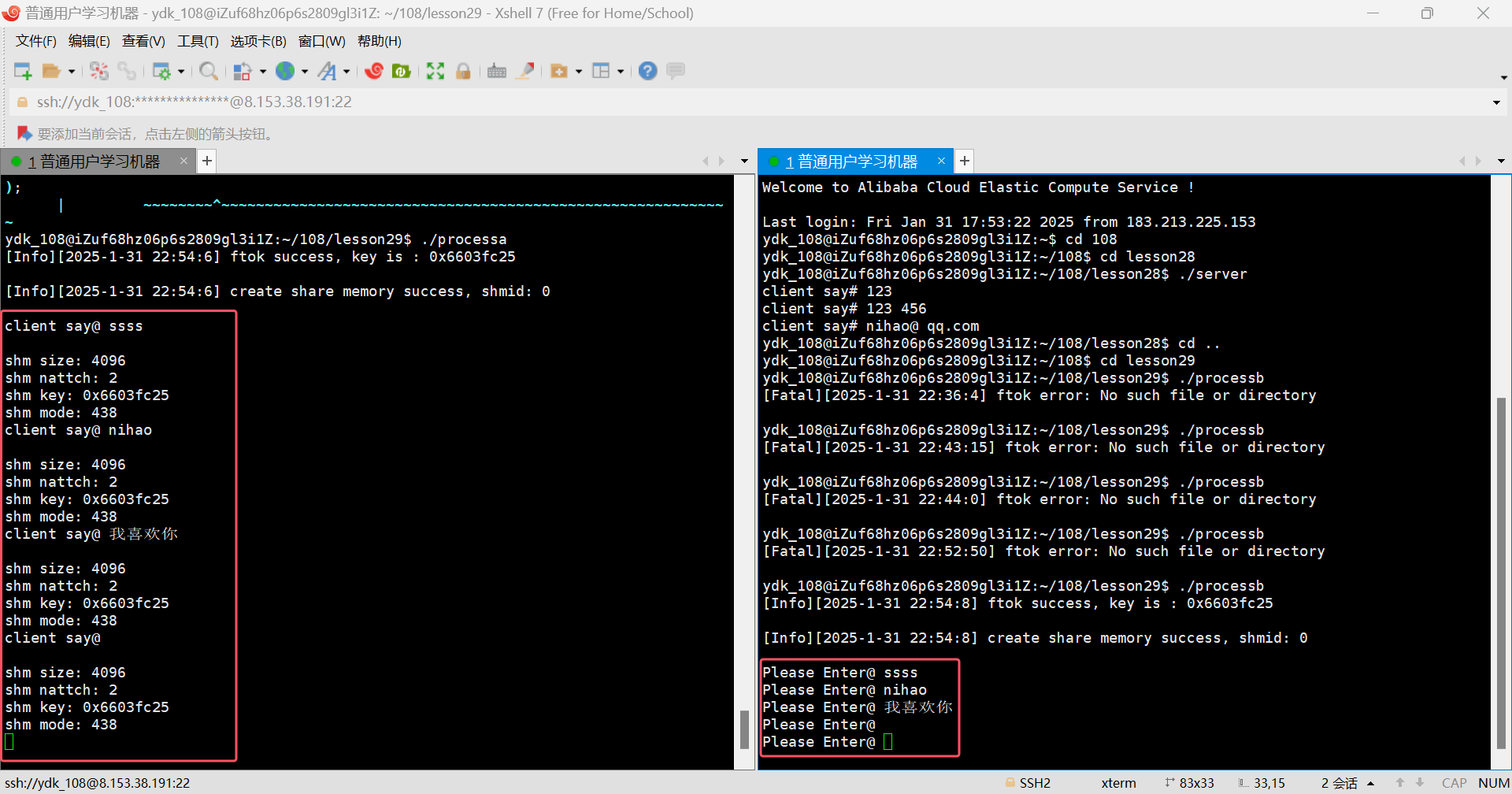Click the grey chat bubble icon
The image size is (1512, 794).
point(675,71)
